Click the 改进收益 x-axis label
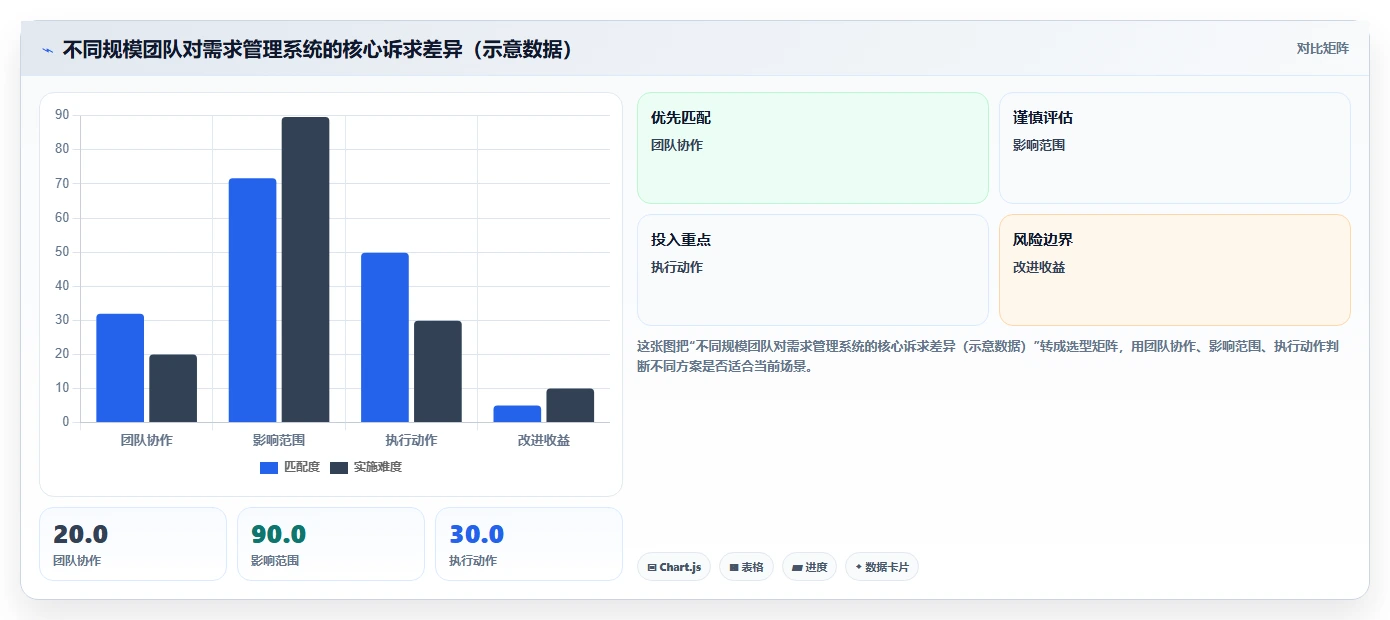 (544, 440)
